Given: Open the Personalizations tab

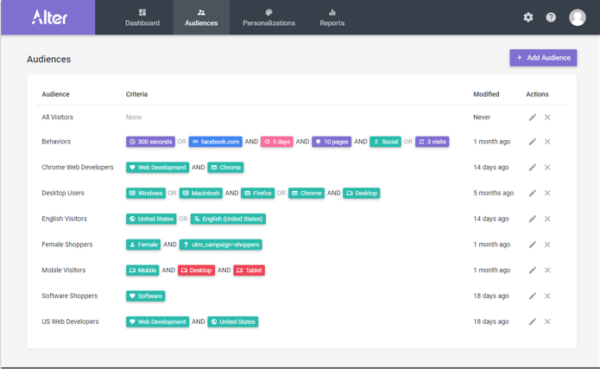Looking at the screenshot, I should click(x=269, y=18).
